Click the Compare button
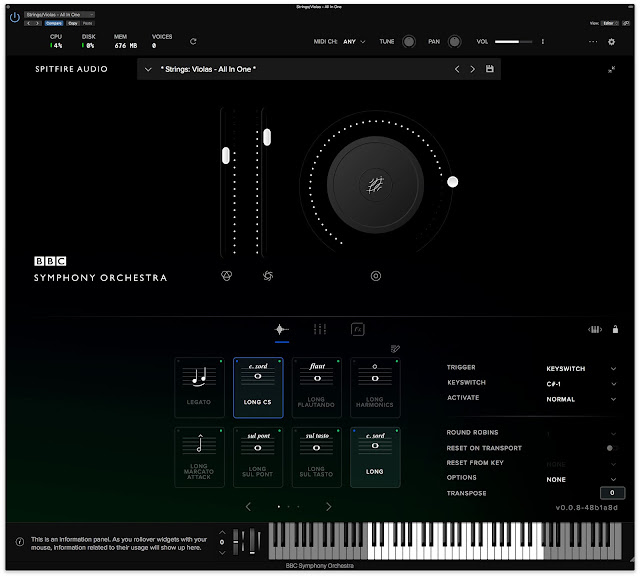640x577 pixels. coord(54,23)
